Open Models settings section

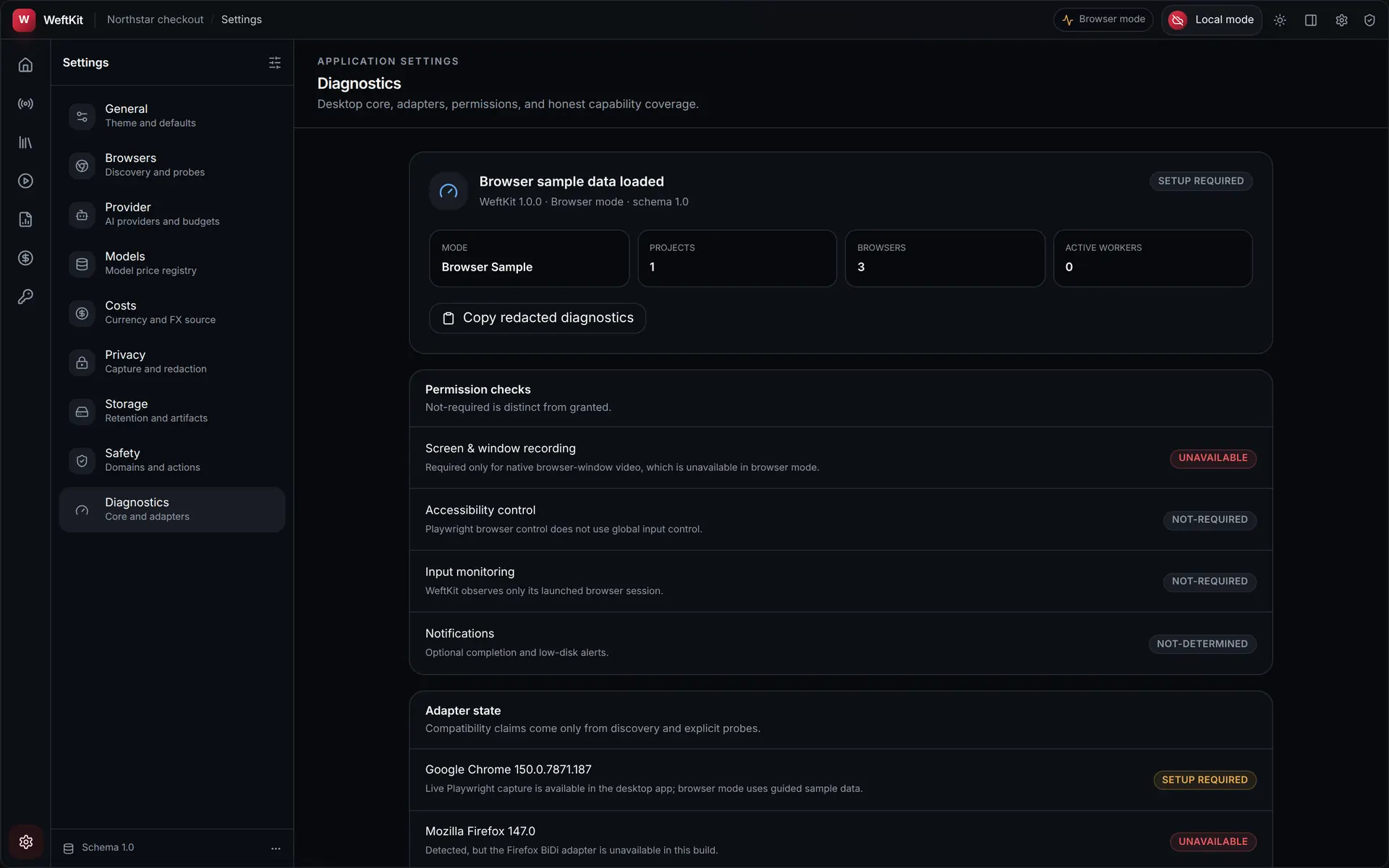[x=172, y=263]
